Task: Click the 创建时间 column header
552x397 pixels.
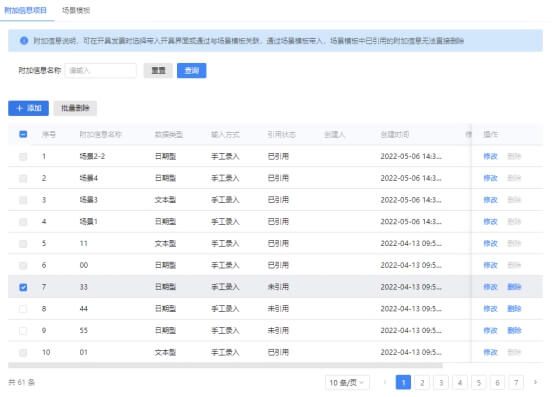Action: click(395, 134)
